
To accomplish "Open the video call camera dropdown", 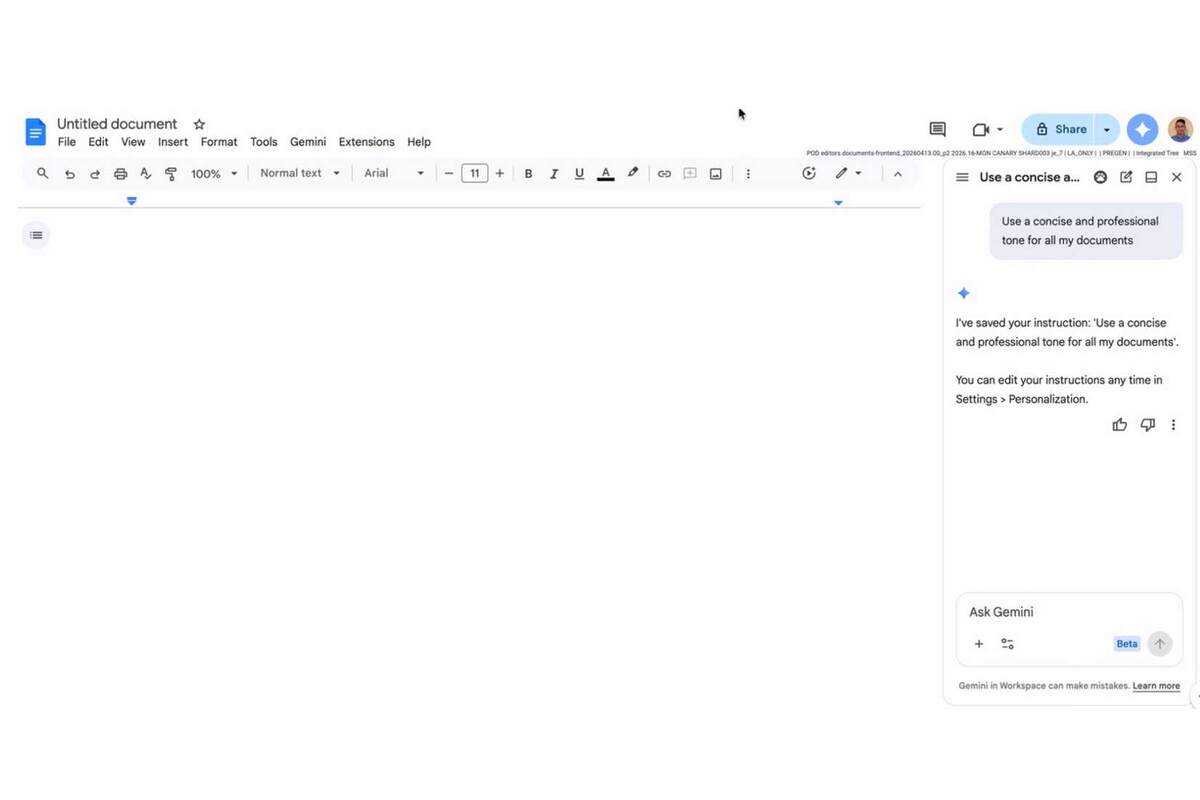I will tap(987, 129).
